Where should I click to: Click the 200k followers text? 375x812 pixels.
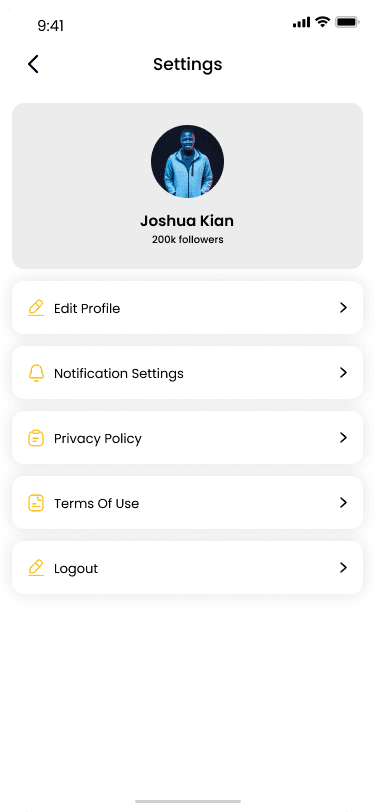(x=188, y=240)
